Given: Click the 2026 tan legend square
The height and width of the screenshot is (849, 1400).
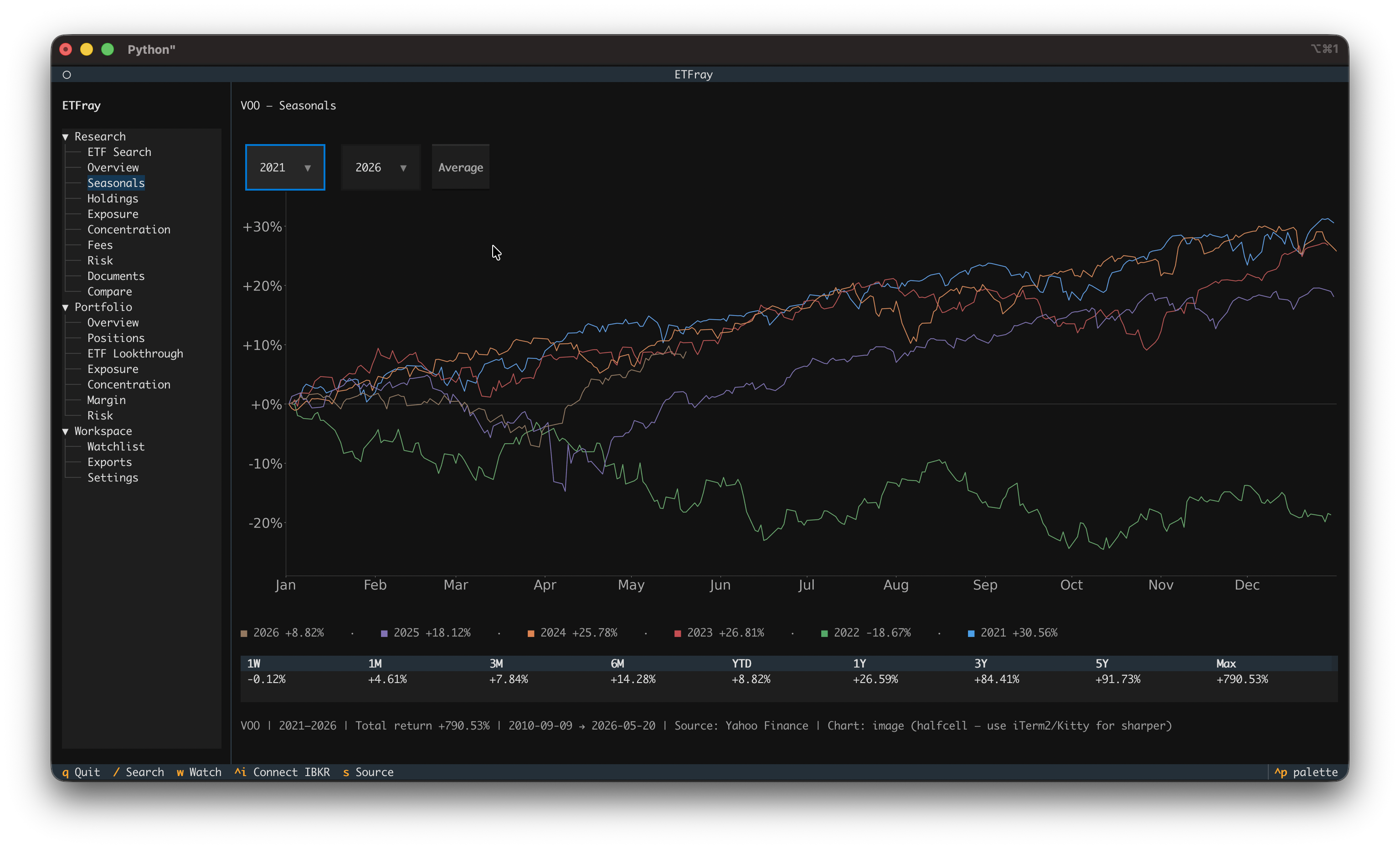Looking at the screenshot, I should tap(244, 633).
